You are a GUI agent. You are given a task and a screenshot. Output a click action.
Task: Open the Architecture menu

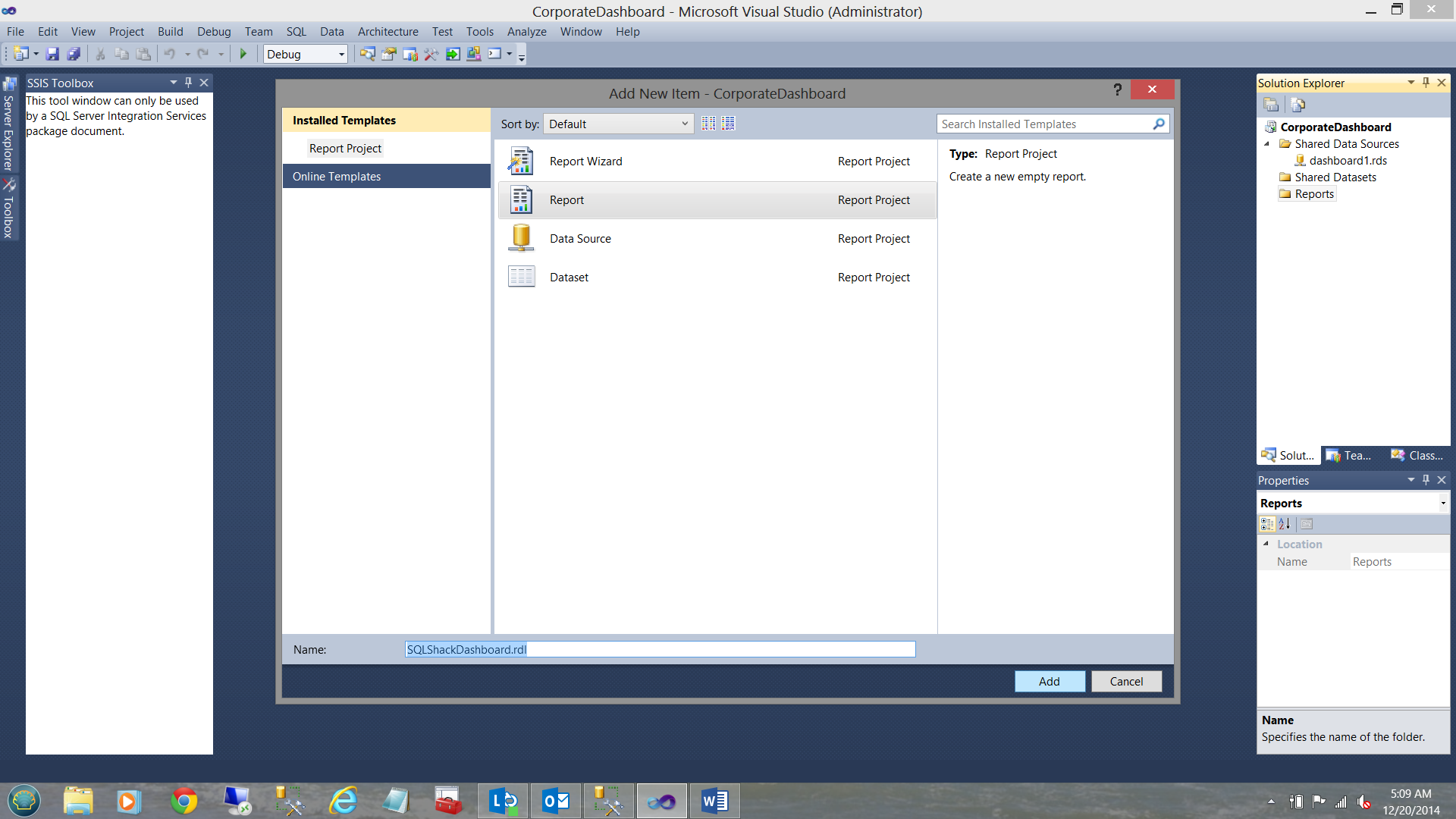[388, 31]
